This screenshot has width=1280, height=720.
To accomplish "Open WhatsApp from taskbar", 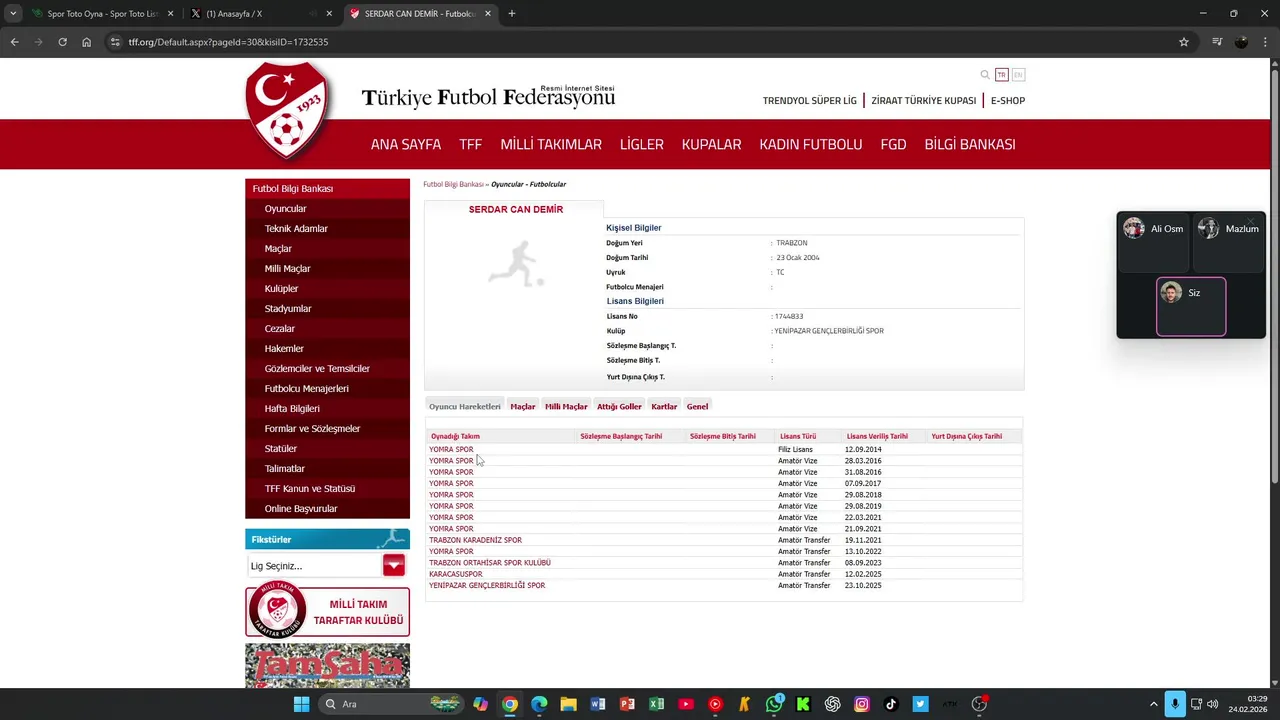I will (774, 704).
